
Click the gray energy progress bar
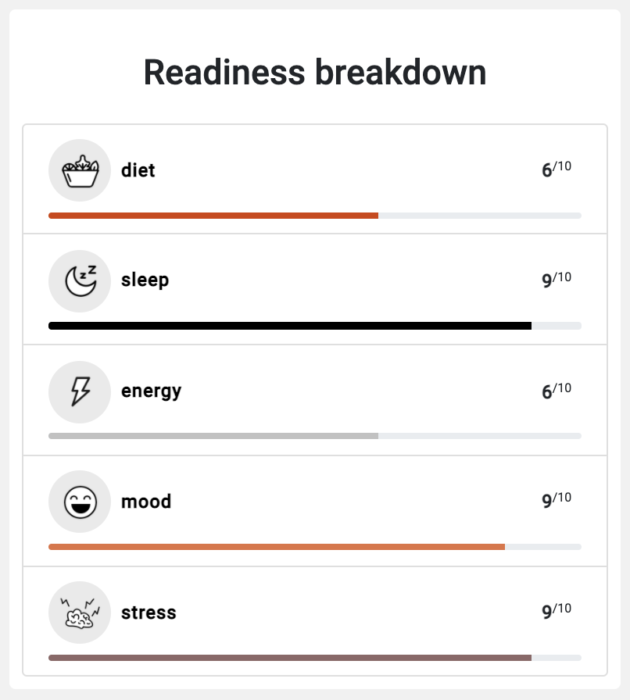point(315,436)
